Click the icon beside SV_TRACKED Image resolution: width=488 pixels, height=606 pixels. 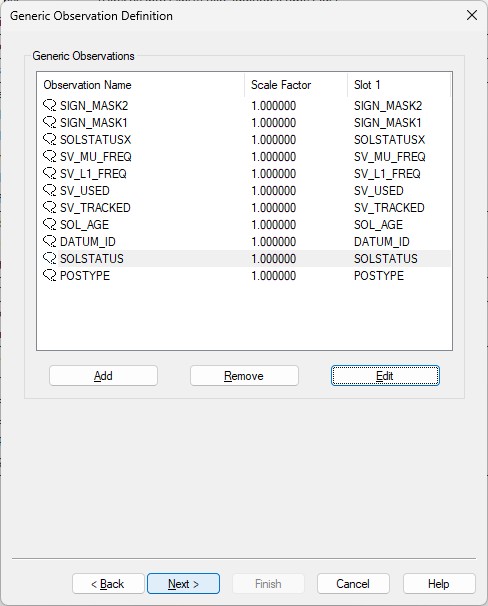coord(49,208)
